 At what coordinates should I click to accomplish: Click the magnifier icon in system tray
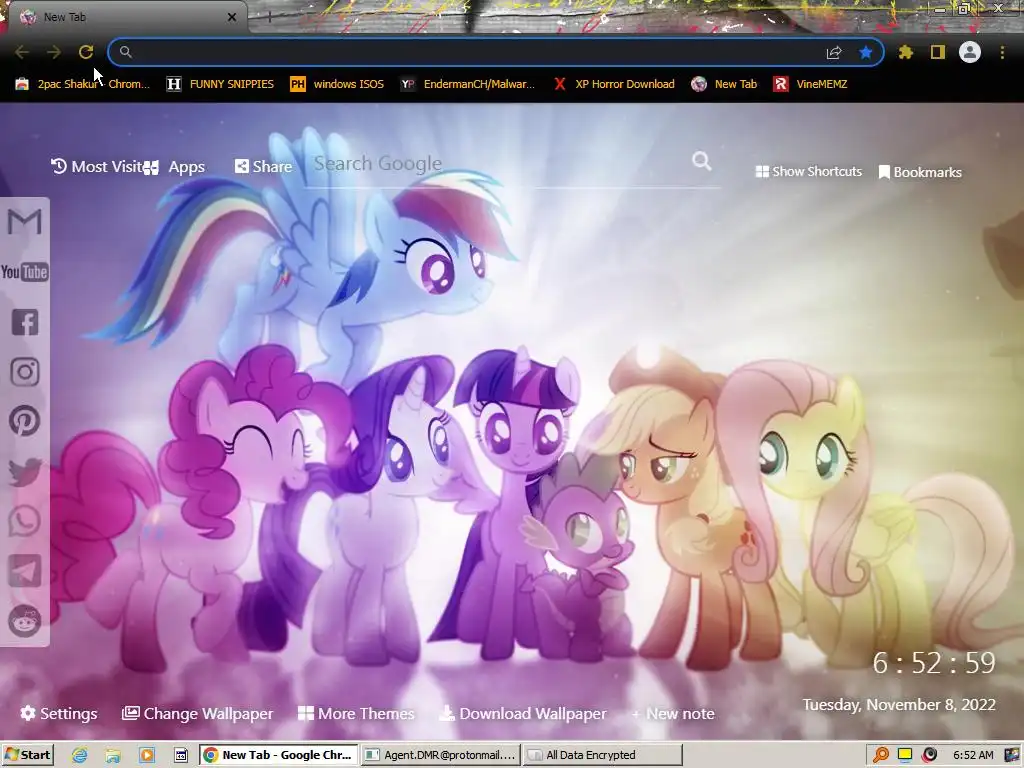point(881,755)
